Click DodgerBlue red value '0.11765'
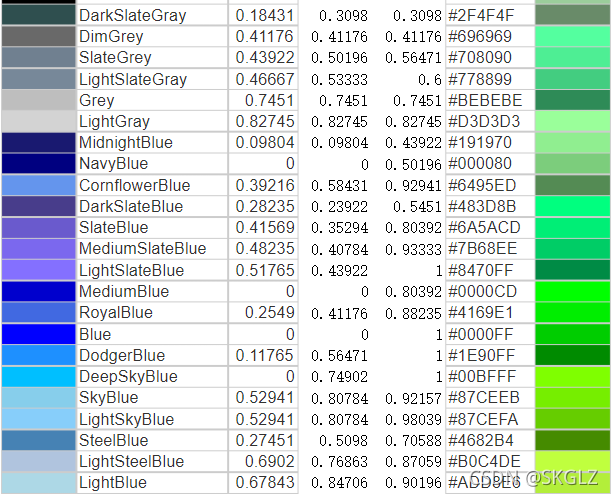Viewport: 613px width, 496px height. pyautogui.click(x=265, y=355)
